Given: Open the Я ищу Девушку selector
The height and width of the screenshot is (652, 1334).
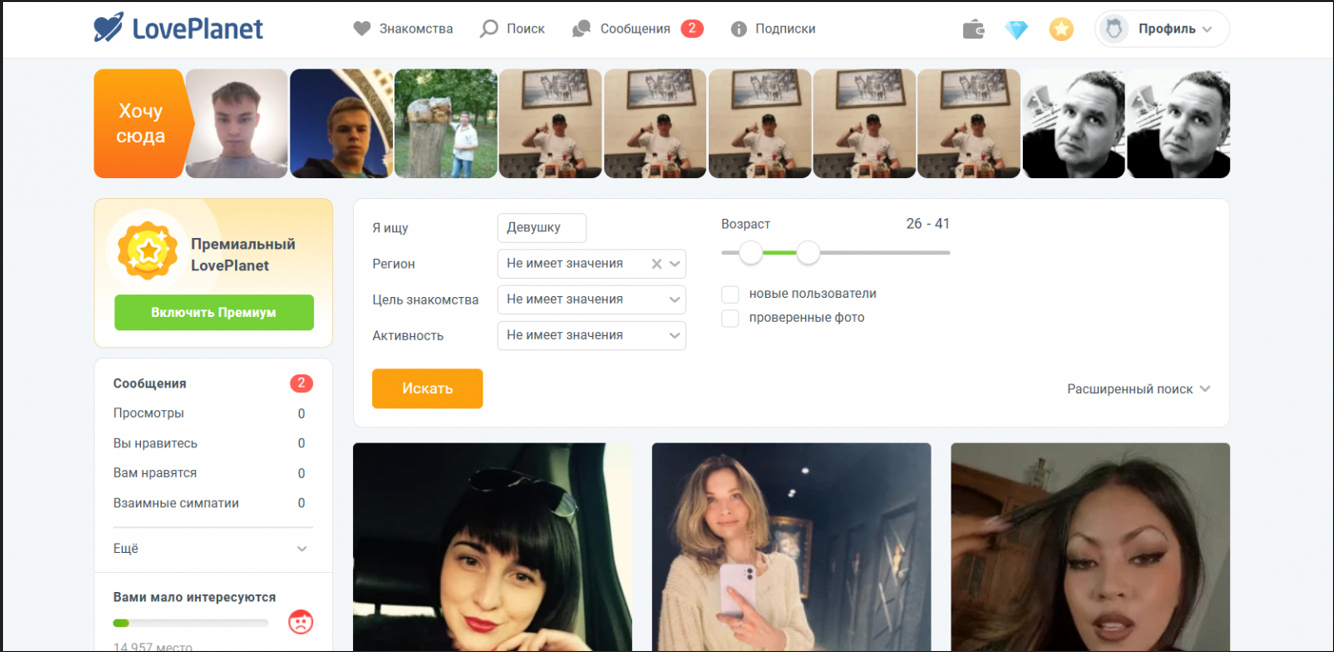Looking at the screenshot, I should [542, 228].
